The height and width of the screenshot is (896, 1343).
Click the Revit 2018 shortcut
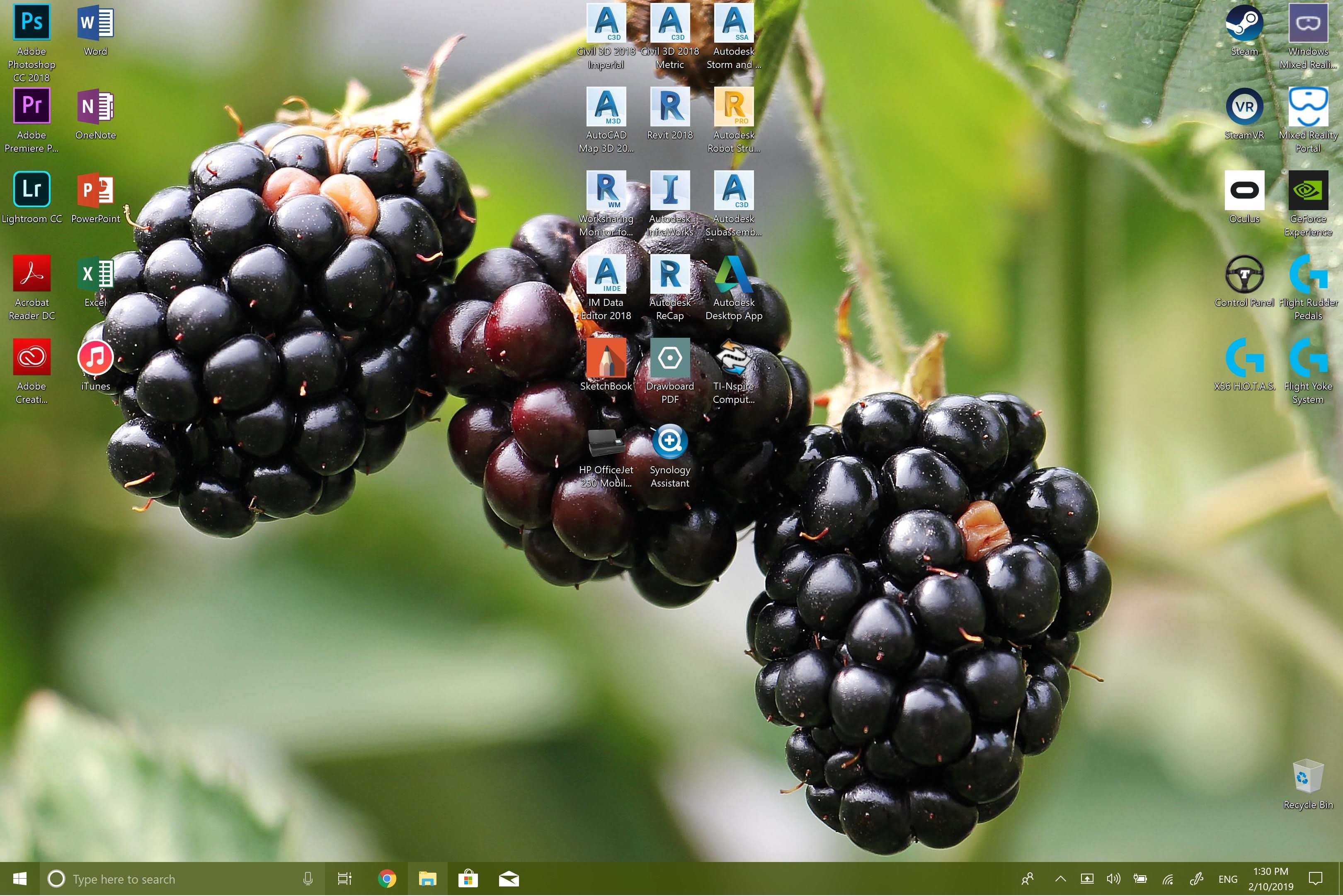[x=670, y=106]
